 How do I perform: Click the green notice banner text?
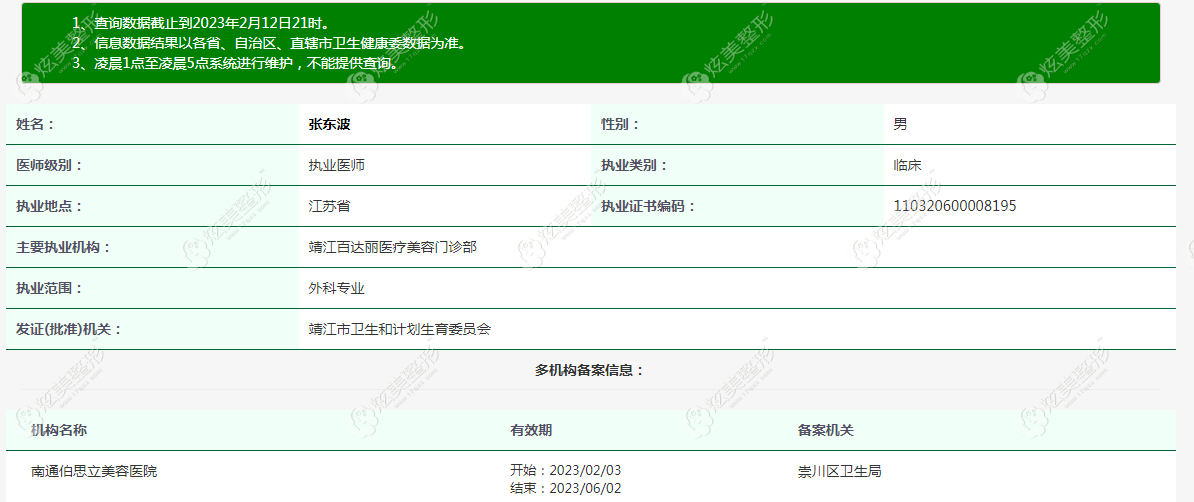pos(268,43)
